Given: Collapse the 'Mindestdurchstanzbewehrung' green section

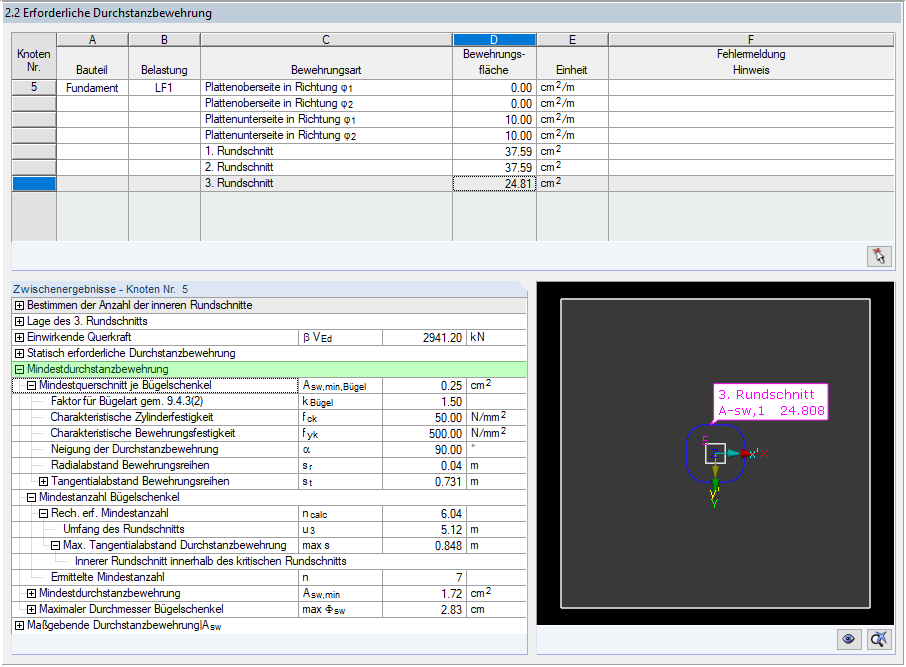Looking at the screenshot, I should click(x=19, y=369).
